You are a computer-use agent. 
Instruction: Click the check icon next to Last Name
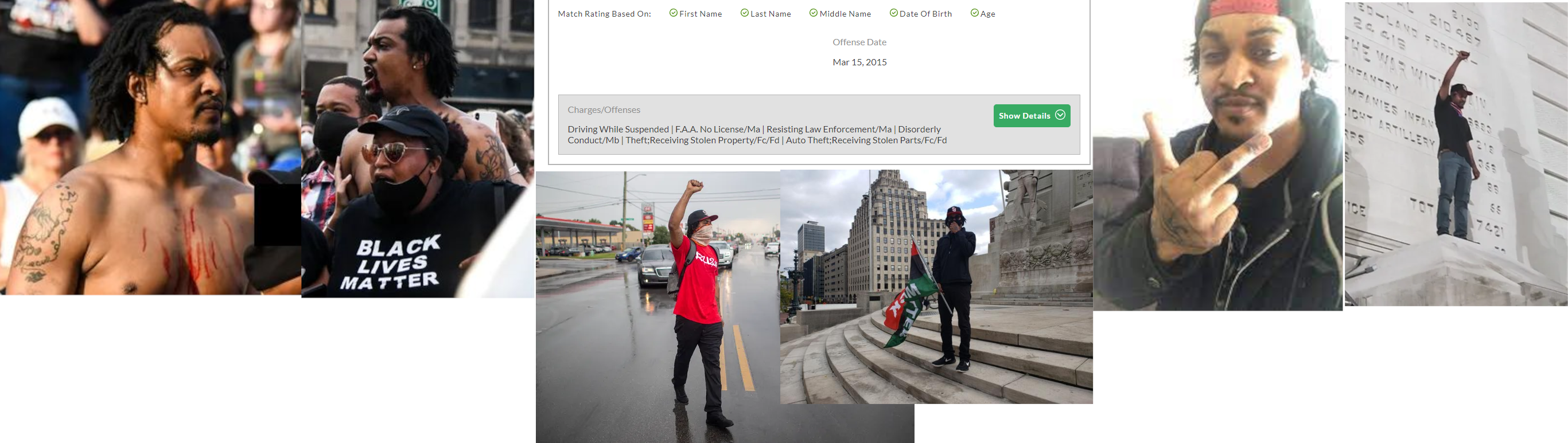pyautogui.click(x=745, y=13)
